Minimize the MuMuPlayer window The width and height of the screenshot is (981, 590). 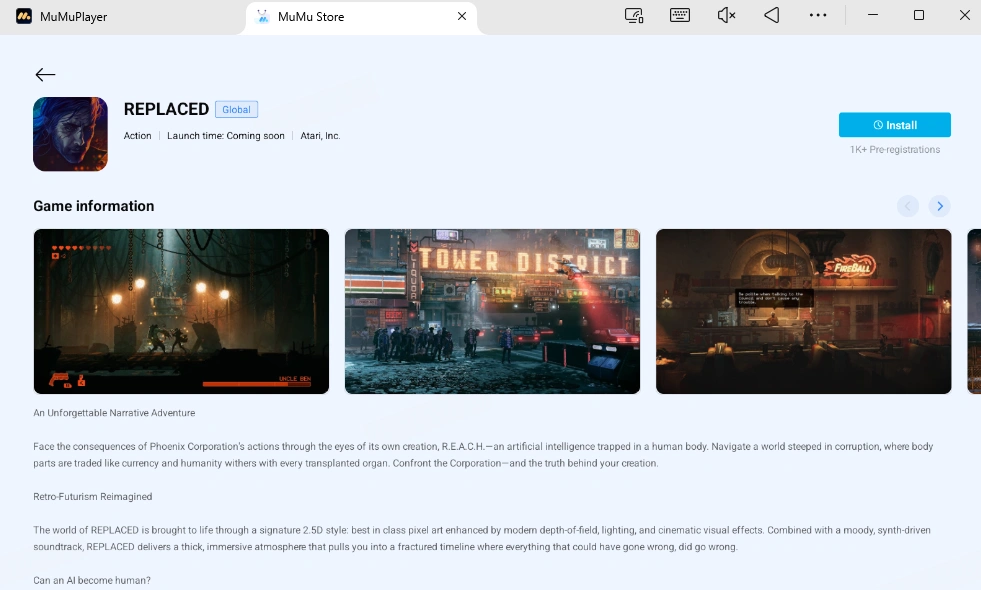[873, 16]
